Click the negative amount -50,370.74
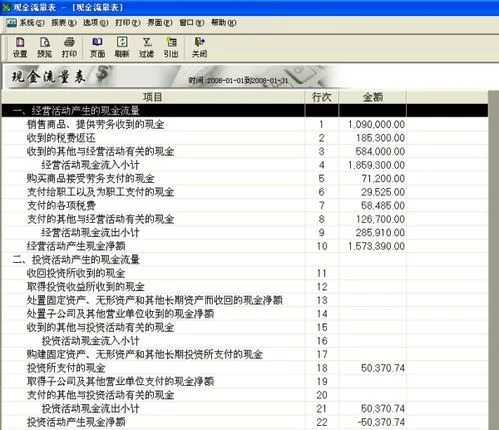The width and height of the screenshot is (499, 430). click(382, 422)
